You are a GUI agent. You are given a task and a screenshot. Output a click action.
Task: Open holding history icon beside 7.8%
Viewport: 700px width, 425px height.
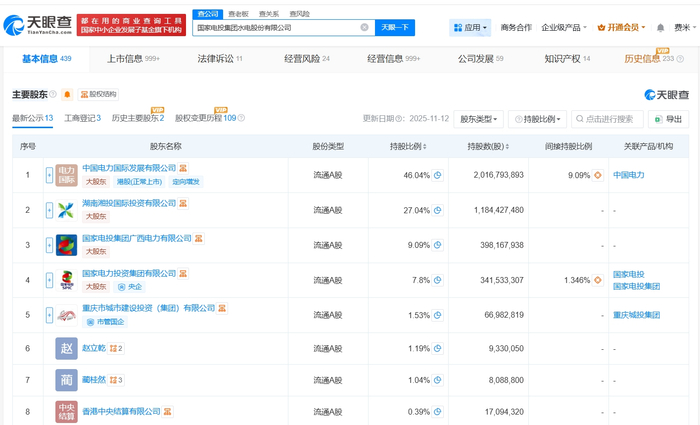click(x=438, y=280)
